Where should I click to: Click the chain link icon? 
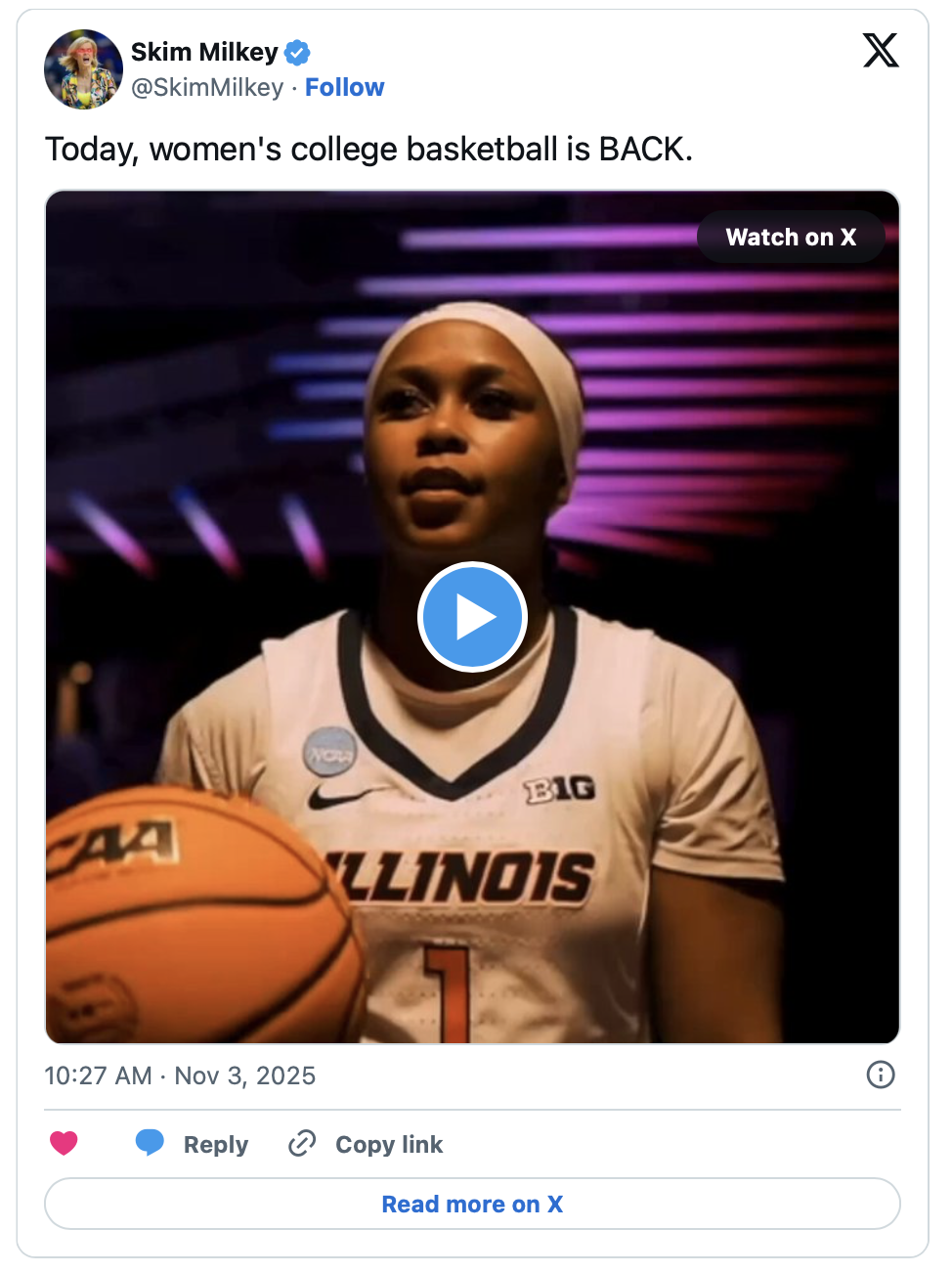point(302,1143)
